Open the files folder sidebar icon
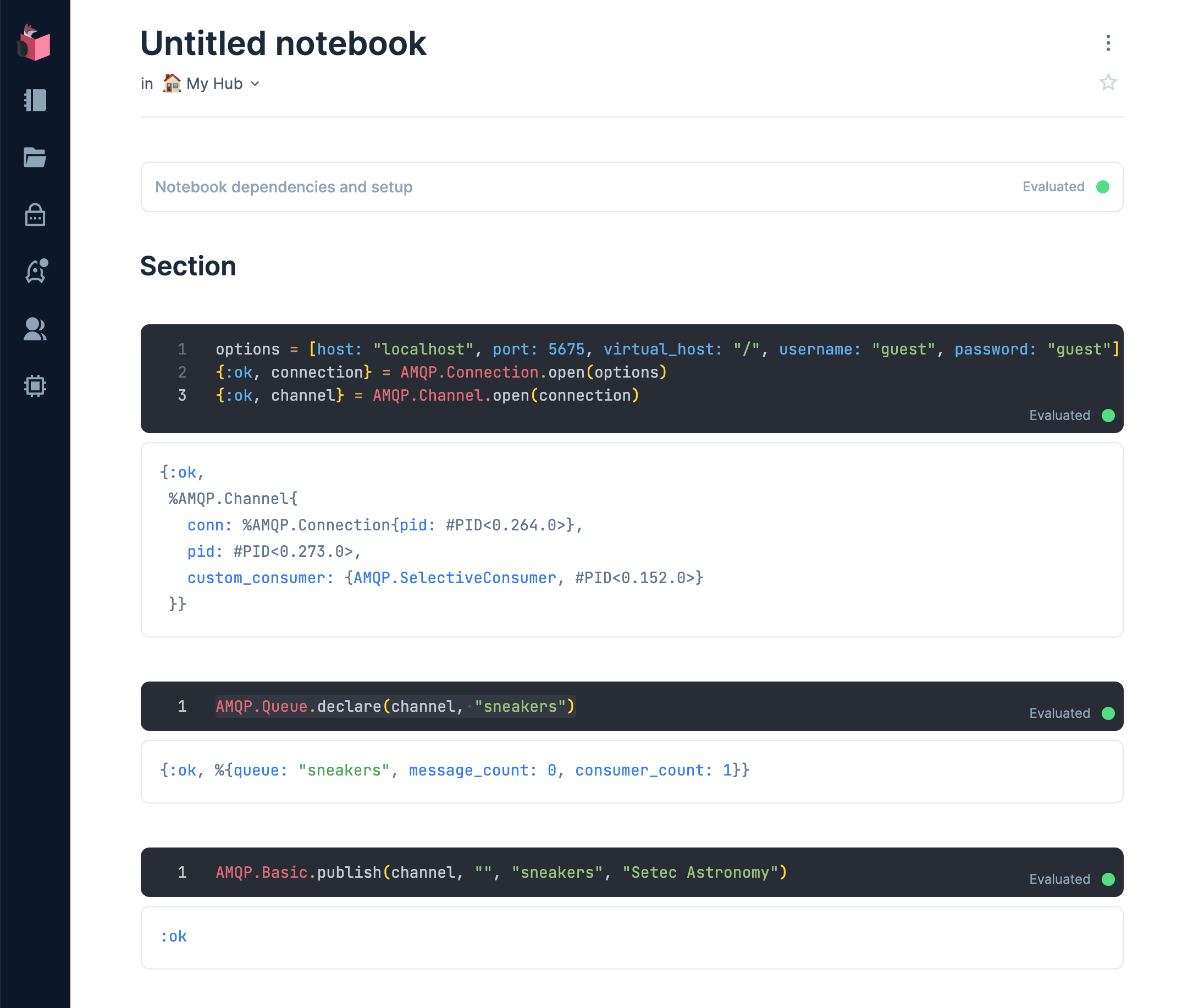 (x=35, y=157)
